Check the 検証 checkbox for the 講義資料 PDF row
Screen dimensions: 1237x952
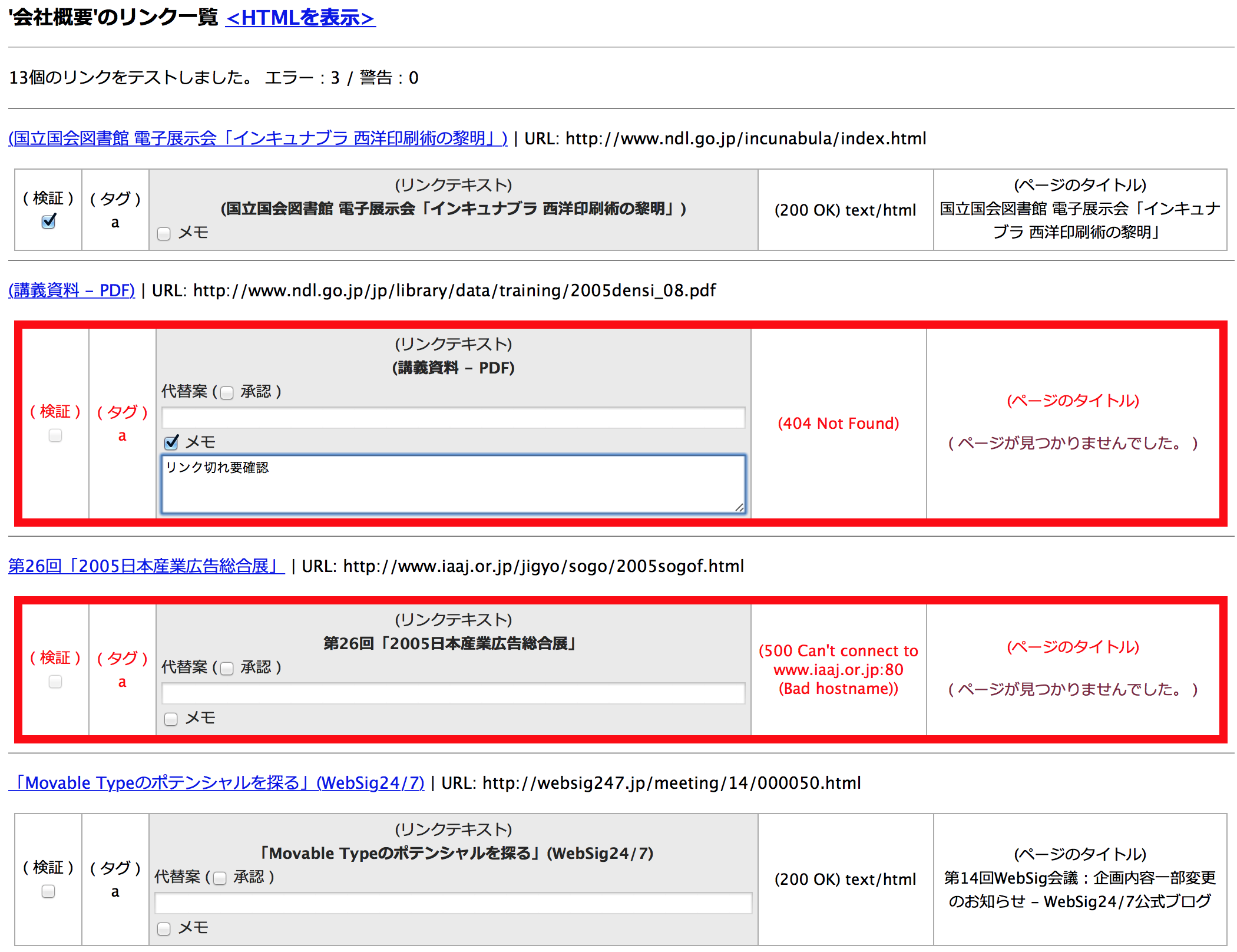pos(55,435)
